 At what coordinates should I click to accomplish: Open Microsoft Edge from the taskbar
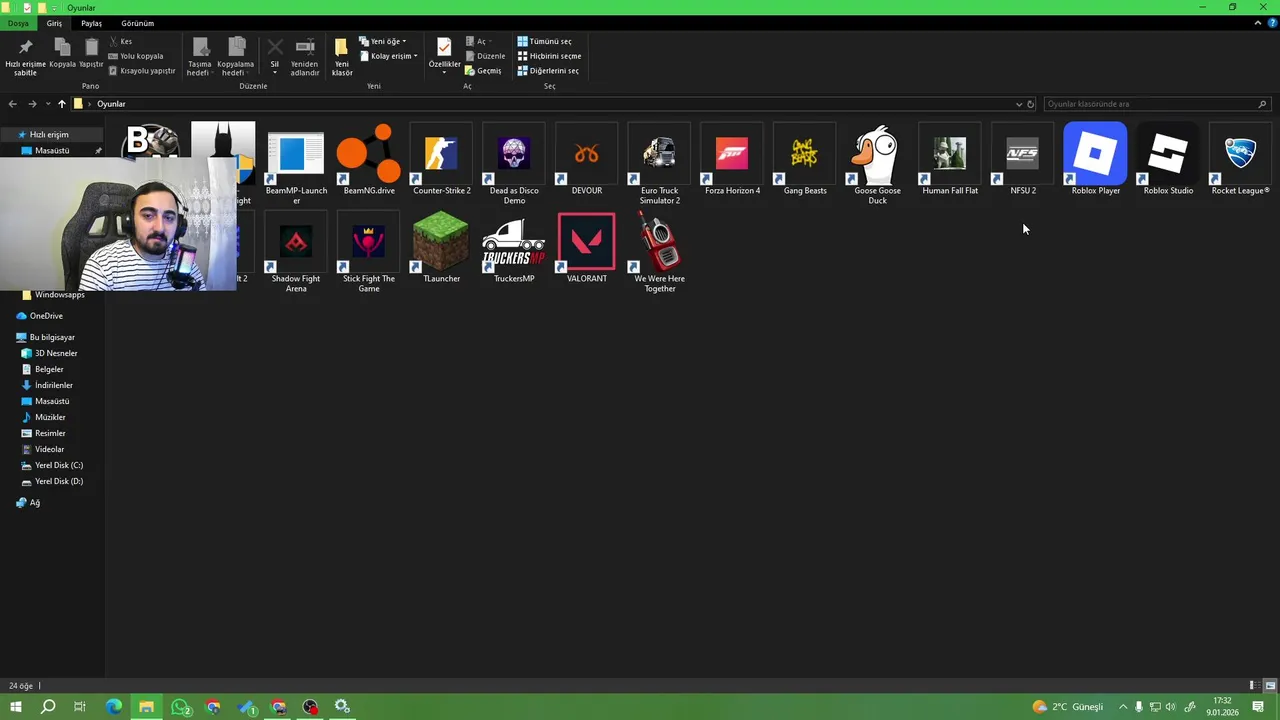point(114,707)
